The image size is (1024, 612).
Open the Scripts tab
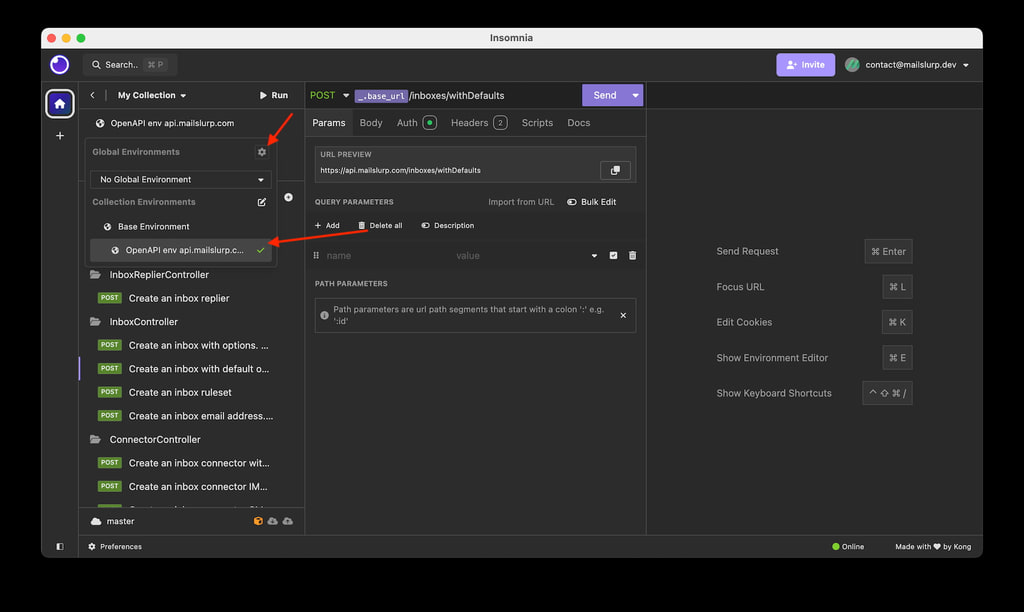(537, 123)
